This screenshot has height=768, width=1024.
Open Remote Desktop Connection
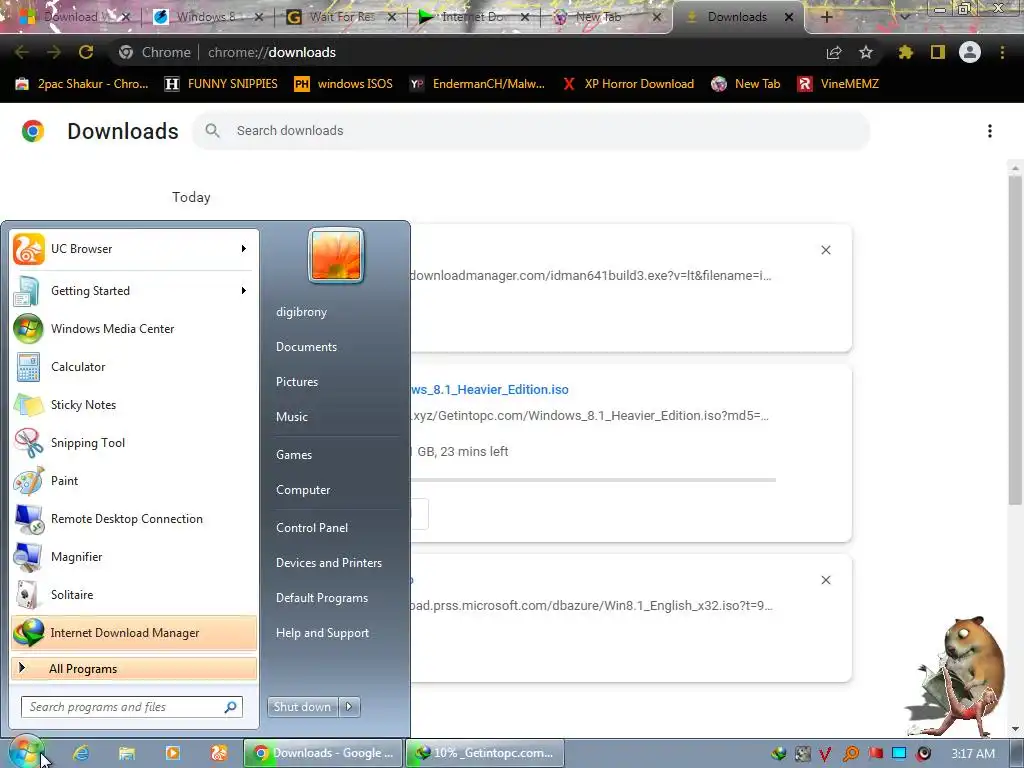click(134, 519)
